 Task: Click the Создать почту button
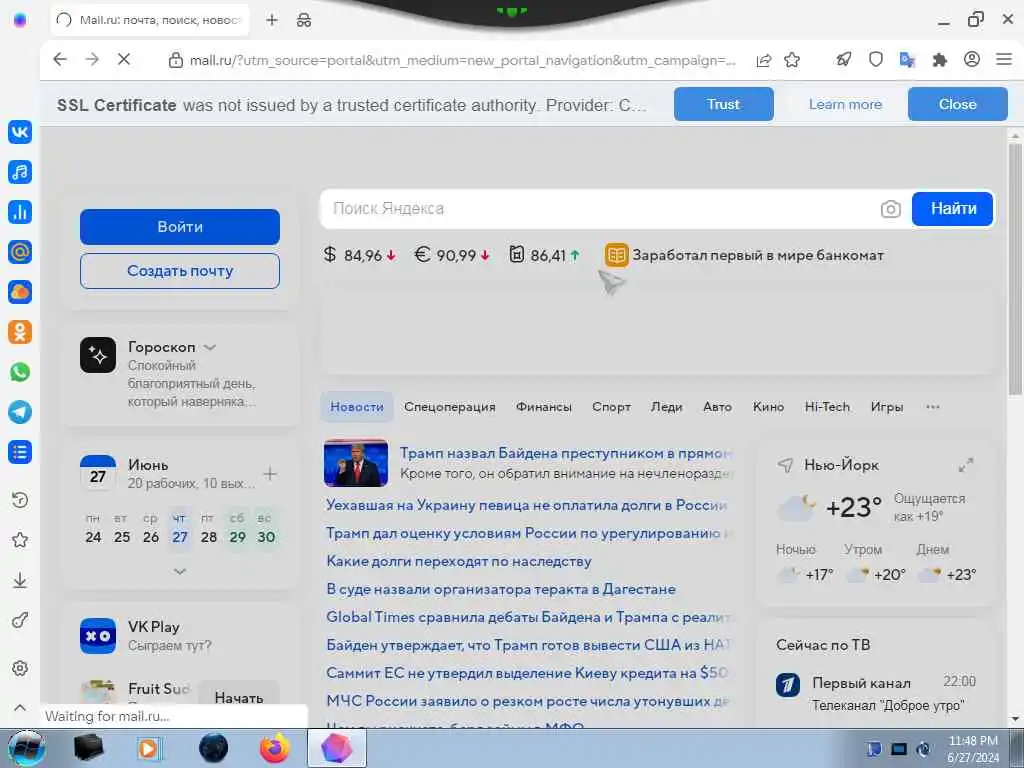pyautogui.click(x=180, y=270)
